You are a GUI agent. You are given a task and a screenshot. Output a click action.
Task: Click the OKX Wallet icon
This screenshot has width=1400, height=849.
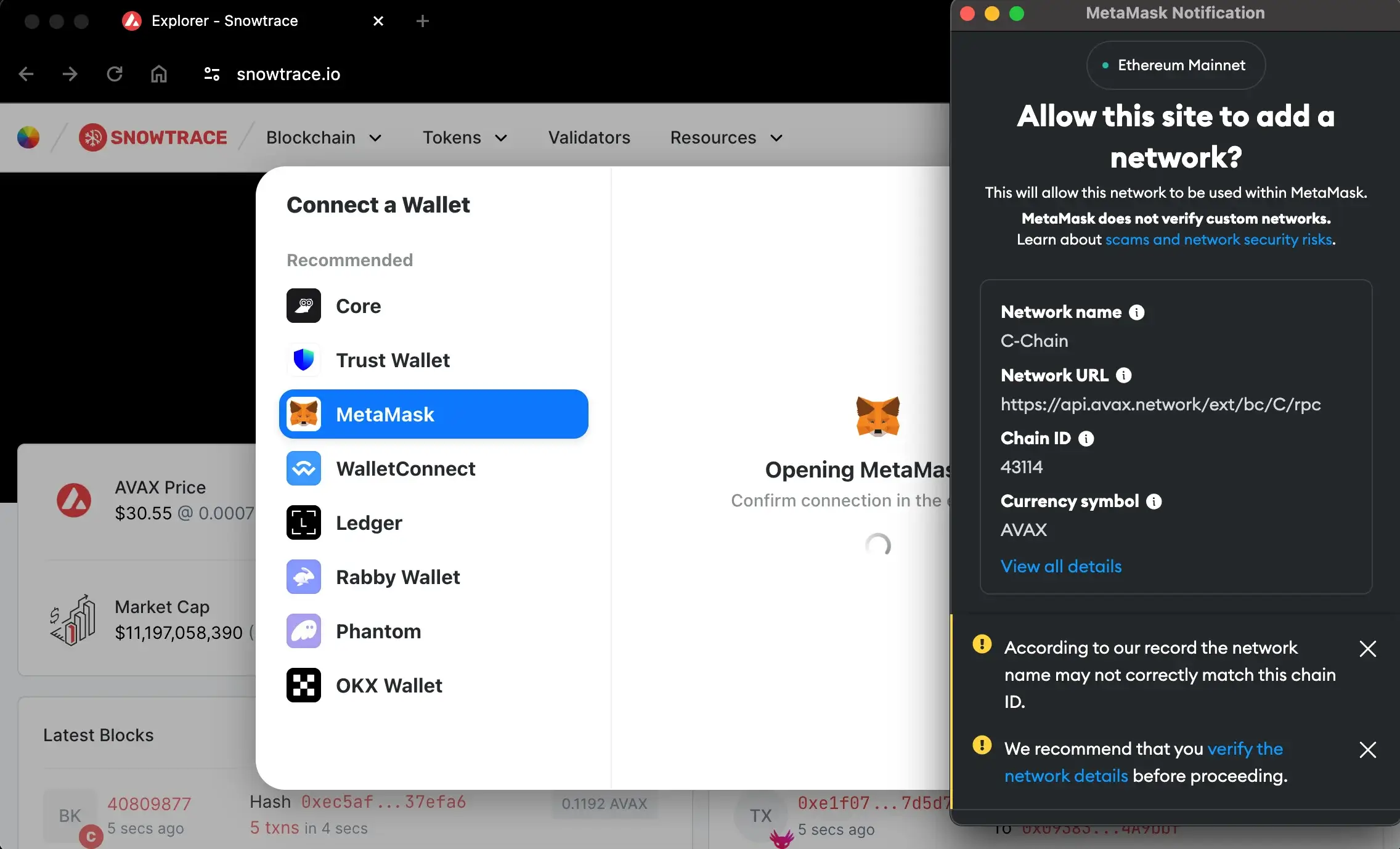[303, 685]
